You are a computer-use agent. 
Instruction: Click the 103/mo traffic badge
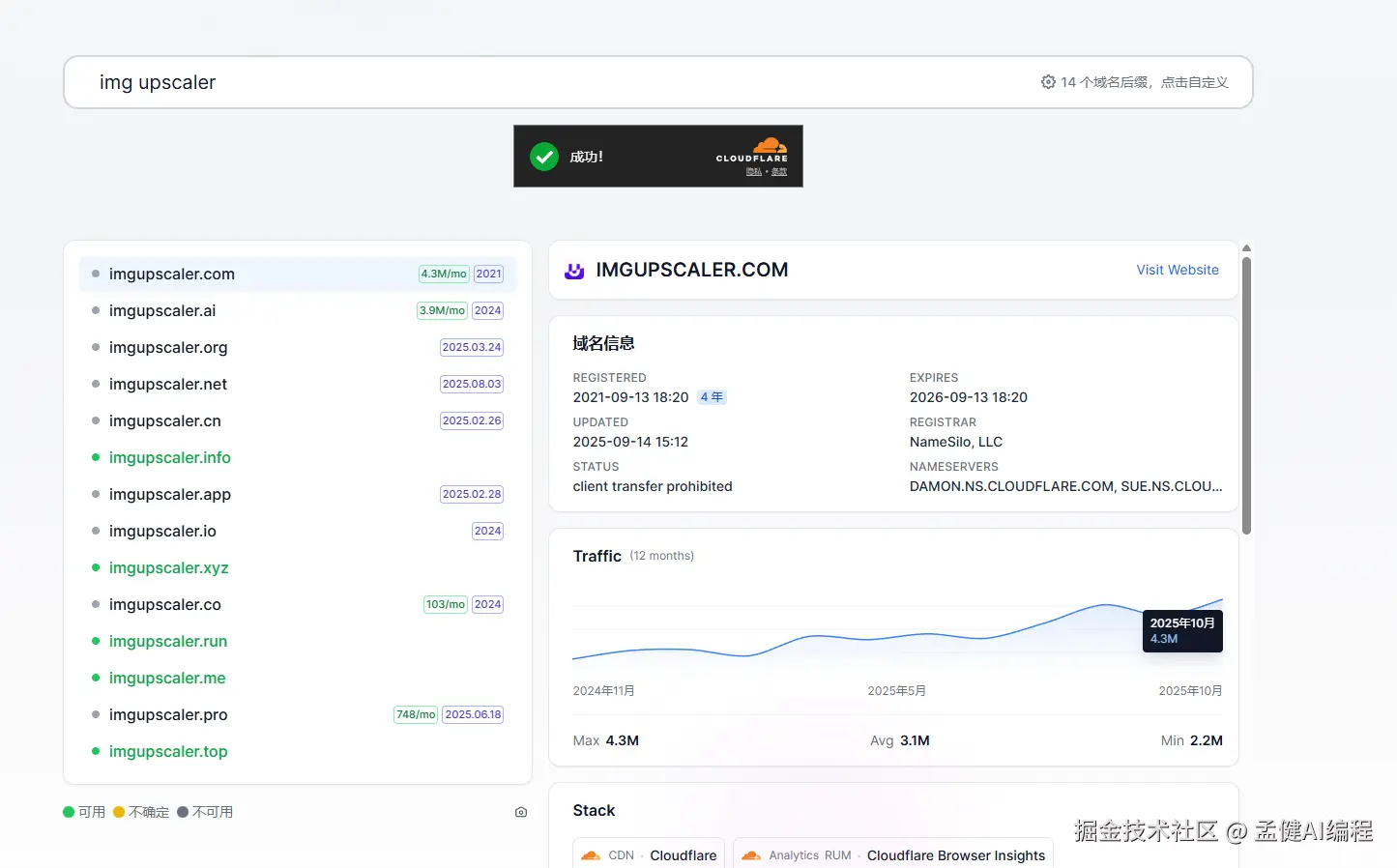click(x=446, y=604)
